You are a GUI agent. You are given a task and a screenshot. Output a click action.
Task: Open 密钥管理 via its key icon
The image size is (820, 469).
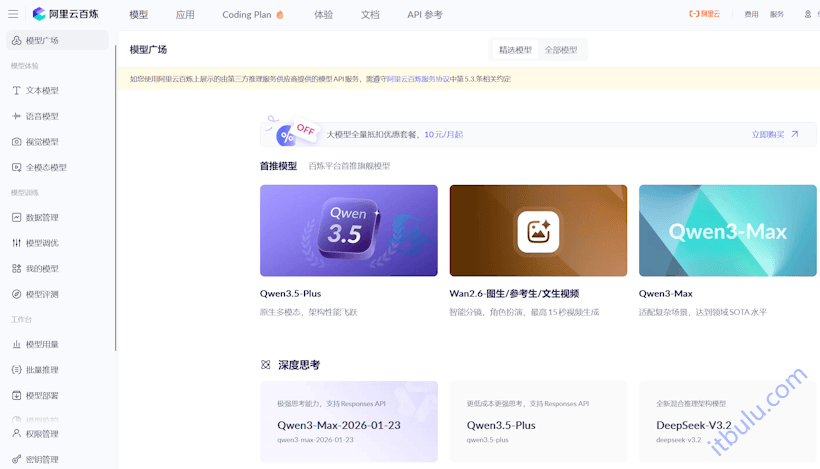(17, 460)
